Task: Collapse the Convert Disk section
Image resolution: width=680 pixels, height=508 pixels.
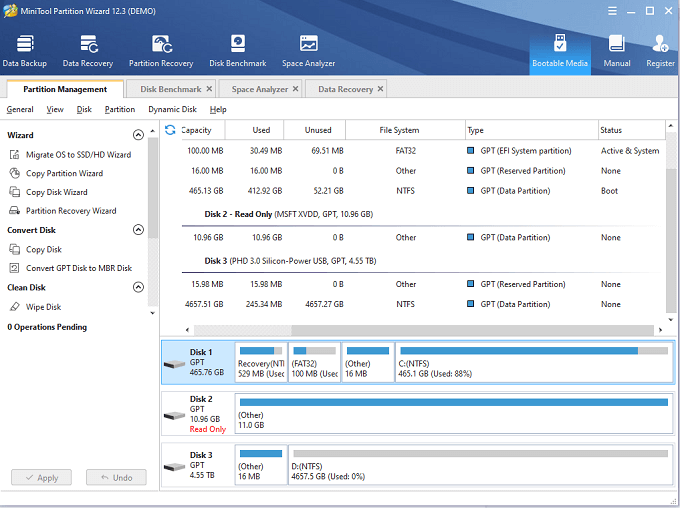Action: click(x=138, y=230)
